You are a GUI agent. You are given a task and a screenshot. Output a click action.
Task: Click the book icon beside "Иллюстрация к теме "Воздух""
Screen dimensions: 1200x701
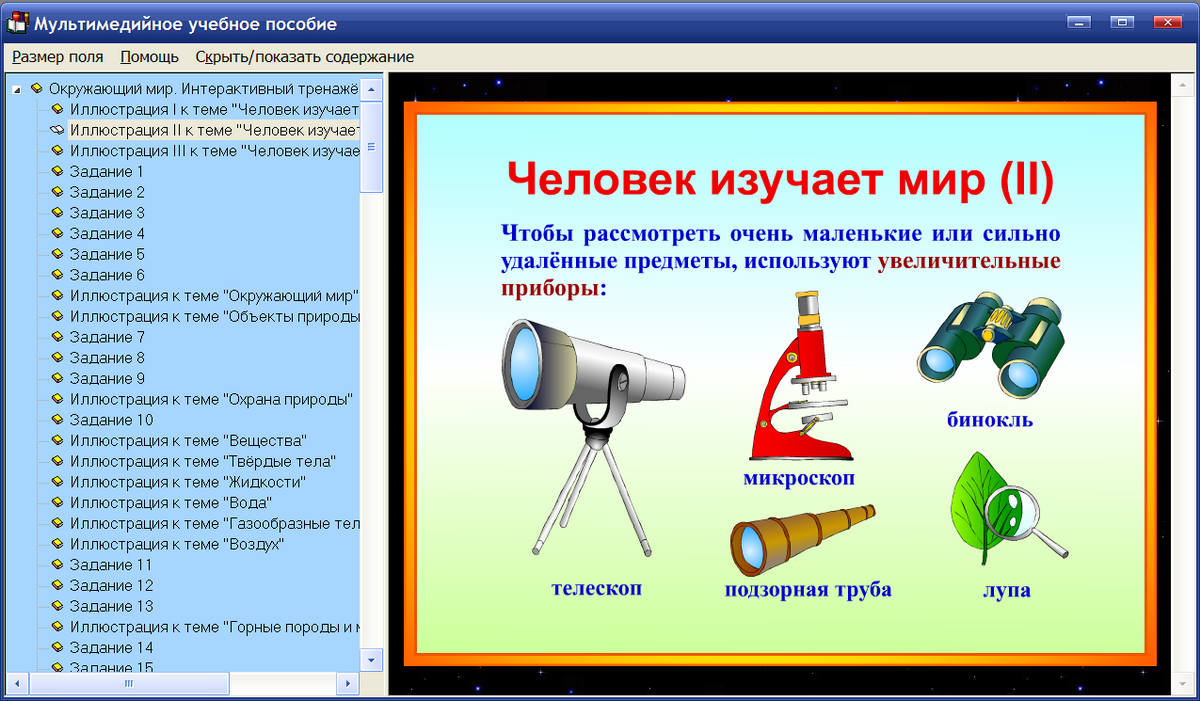(58, 543)
